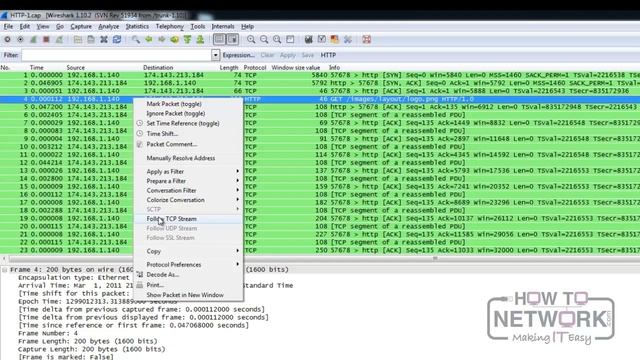The image size is (640, 360).
Task: Jump to the last packet icon
Action: point(200,40)
